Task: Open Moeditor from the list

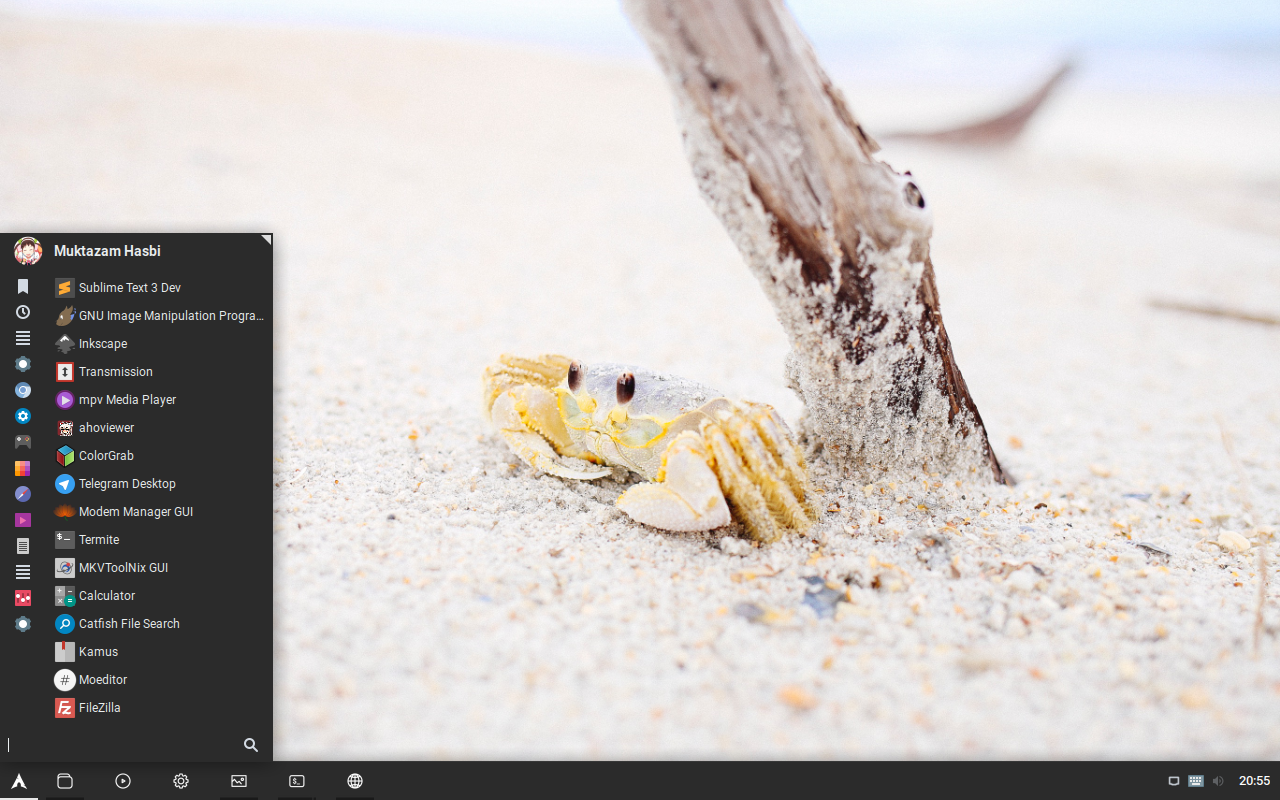Action: 160,680
